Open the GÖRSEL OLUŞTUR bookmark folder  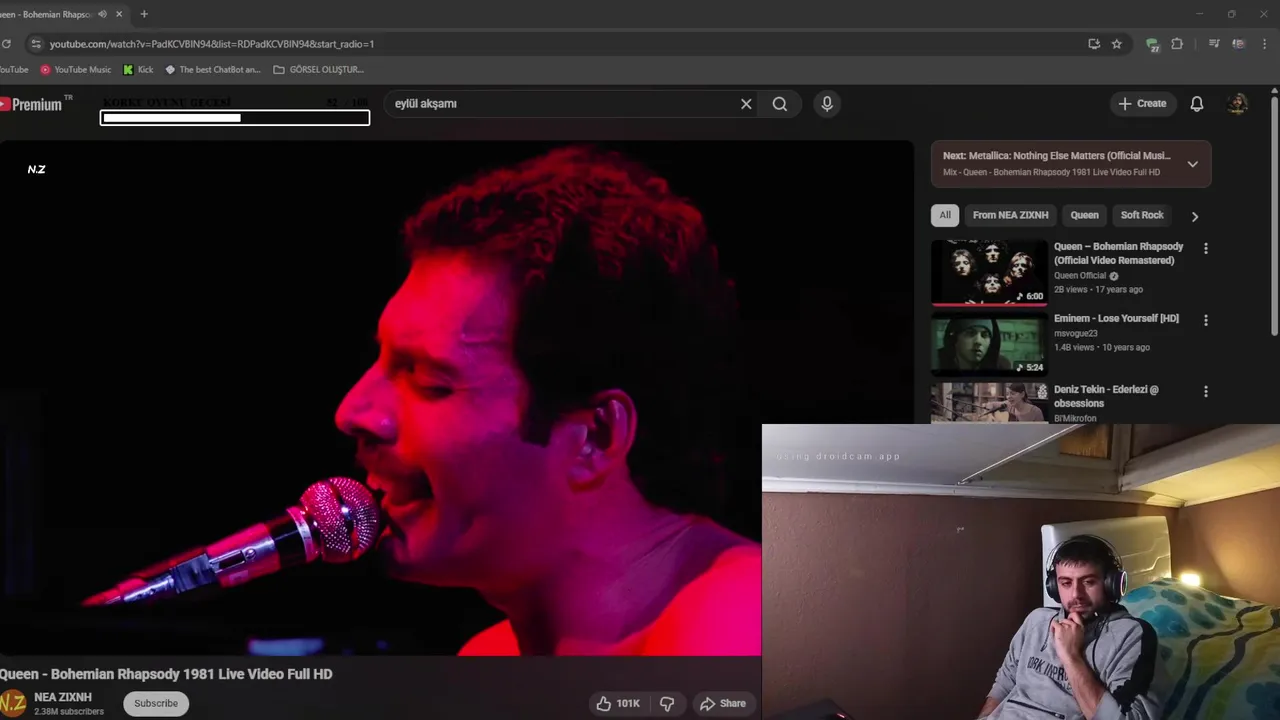pyautogui.click(x=318, y=70)
